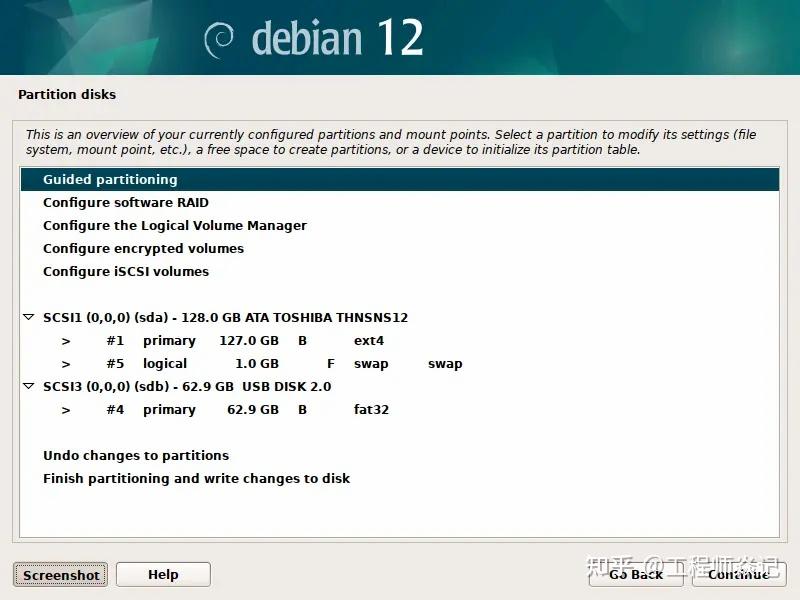The image size is (800, 600).
Task: Open Configure encrypted volumes
Action: (143, 248)
